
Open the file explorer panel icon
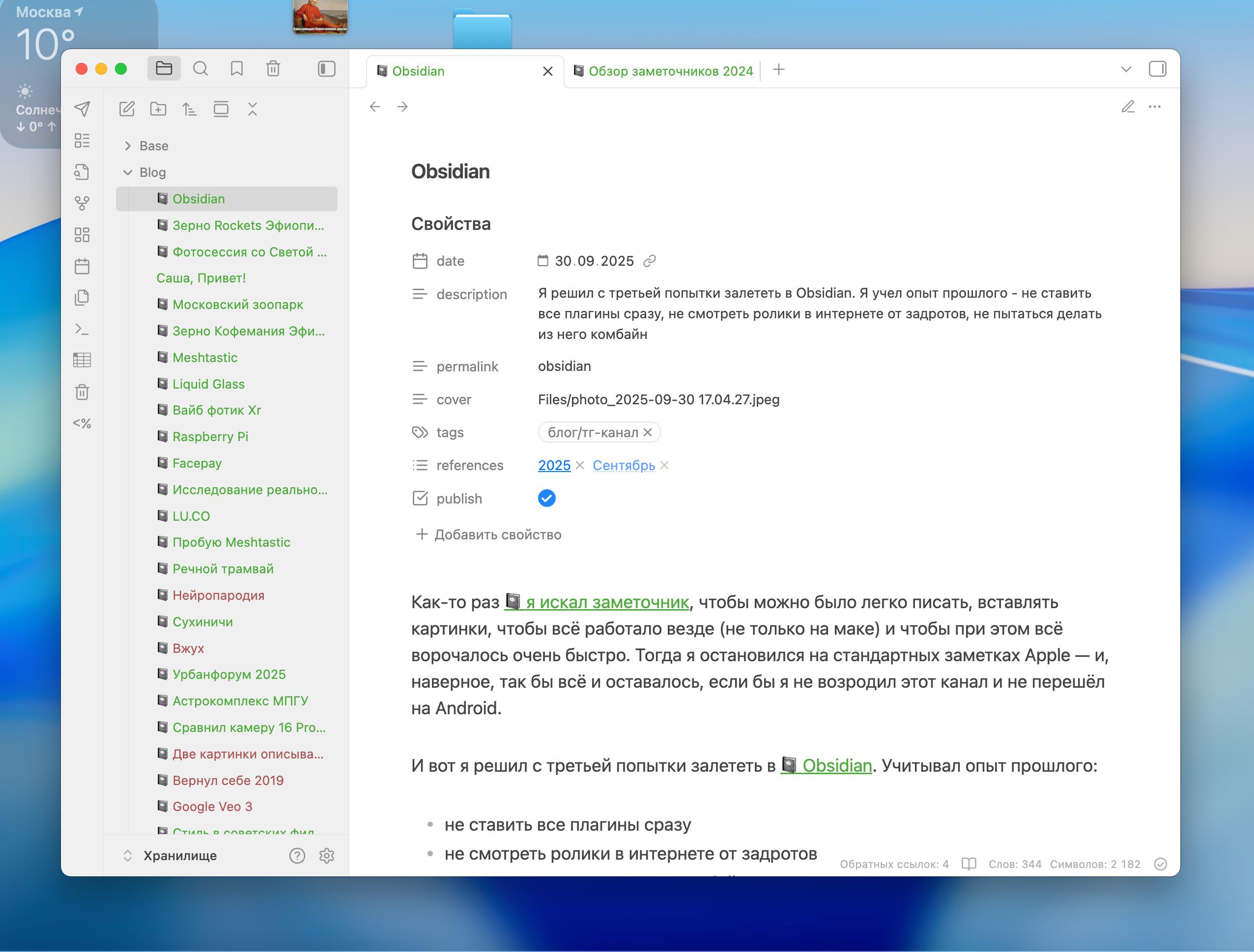pos(164,69)
